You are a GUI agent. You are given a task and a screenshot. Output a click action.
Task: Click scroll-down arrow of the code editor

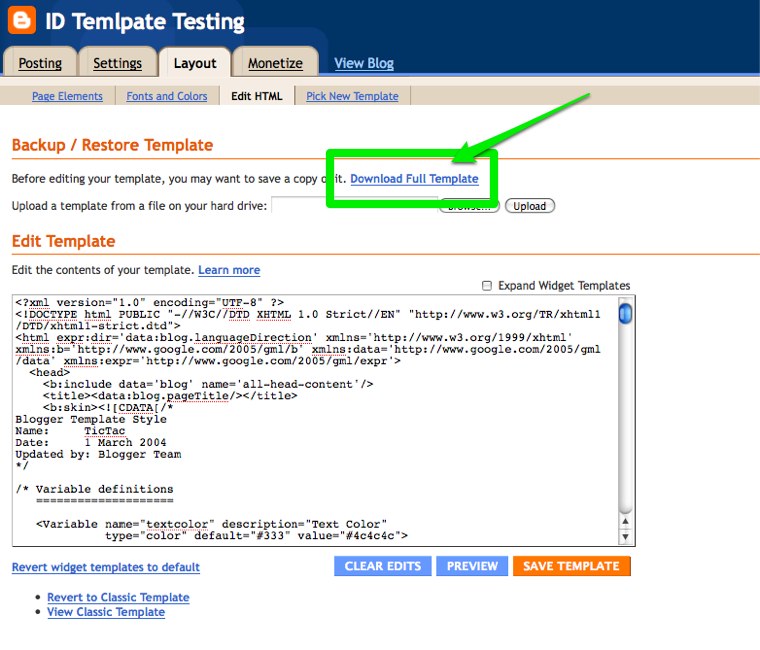point(625,537)
